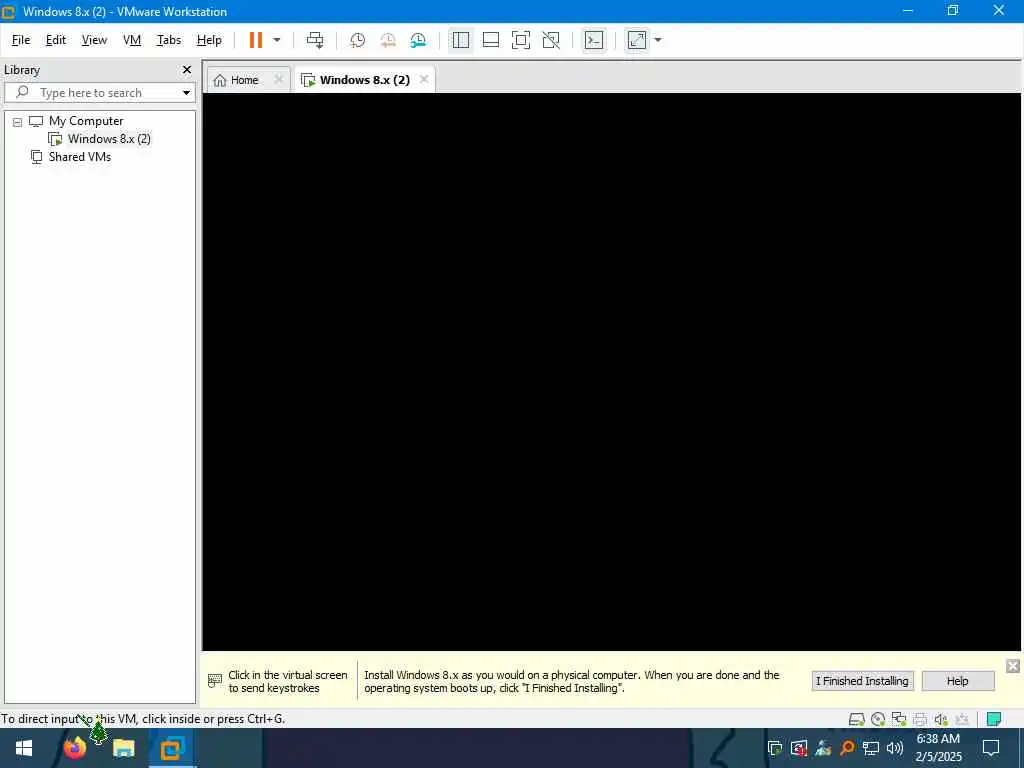Click the Help button in install bar
The width and height of the screenshot is (1024, 768).
[957, 680]
